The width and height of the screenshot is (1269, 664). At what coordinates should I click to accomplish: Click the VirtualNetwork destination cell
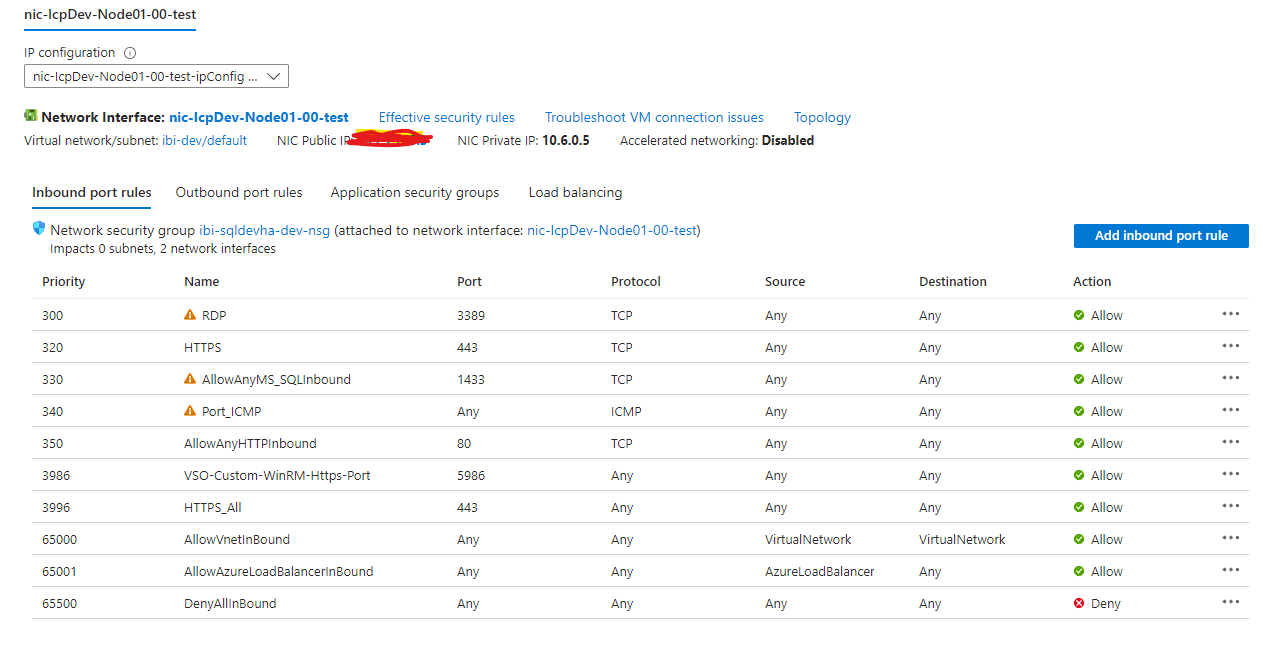962,539
